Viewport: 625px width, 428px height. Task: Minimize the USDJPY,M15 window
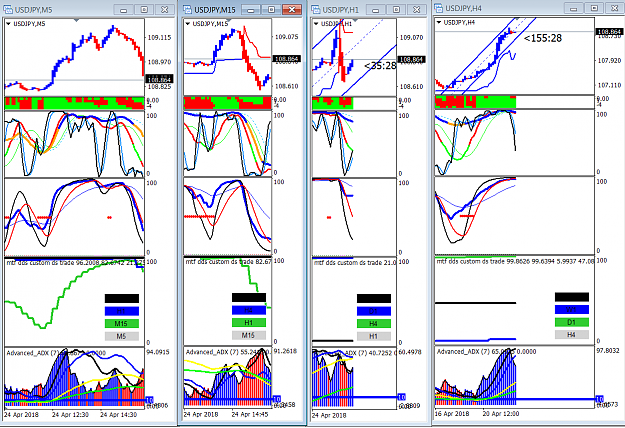click(251, 10)
